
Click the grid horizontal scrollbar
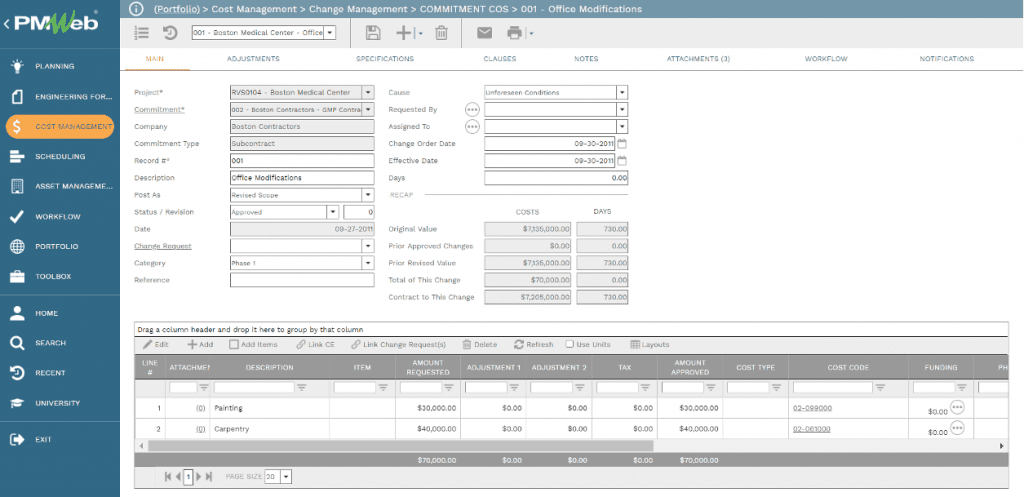click(400, 445)
